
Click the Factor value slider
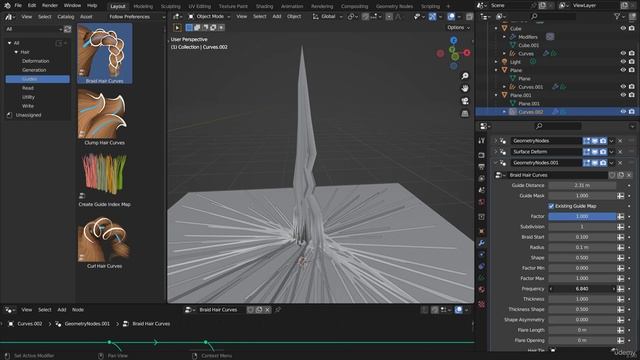[x=582, y=216]
